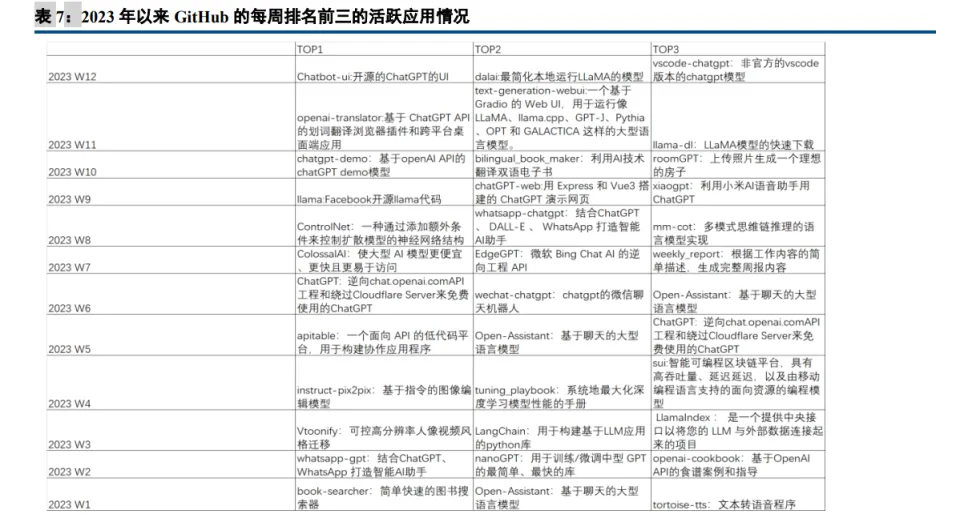
Task: Click the text-generation-webui cell
Action: click(558, 117)
